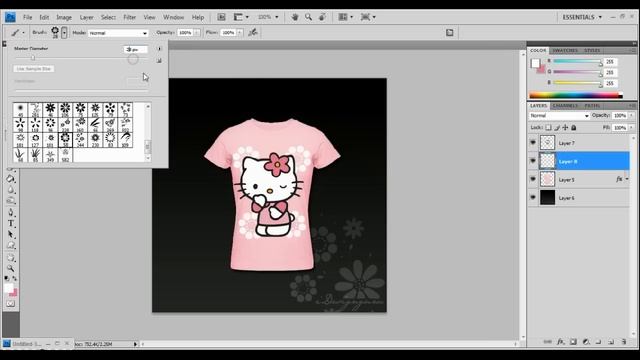
Task: Open the Window menu
Action: (173, 17)
